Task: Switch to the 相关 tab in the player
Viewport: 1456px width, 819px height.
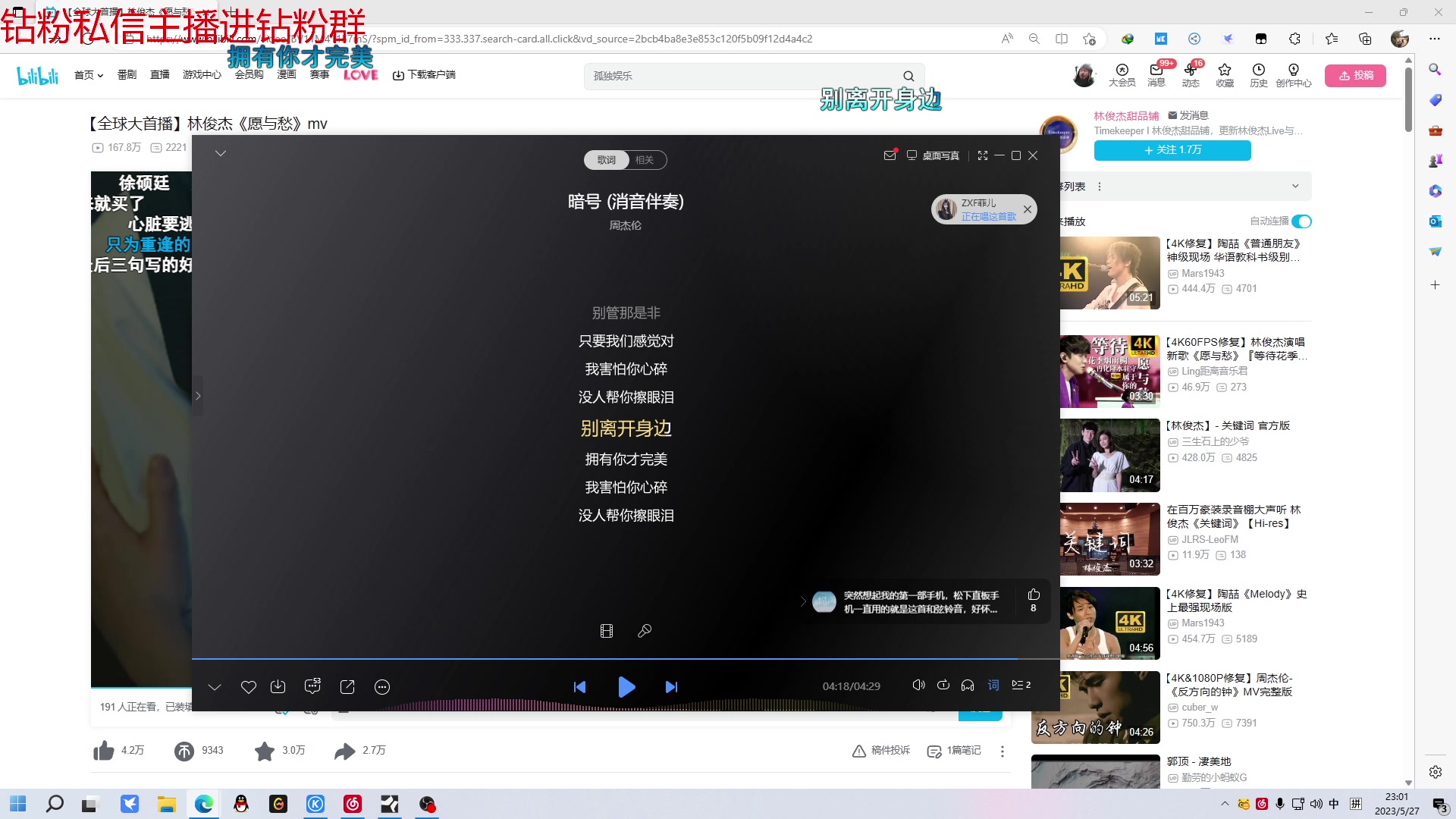Action: click(x=645, y=159)
